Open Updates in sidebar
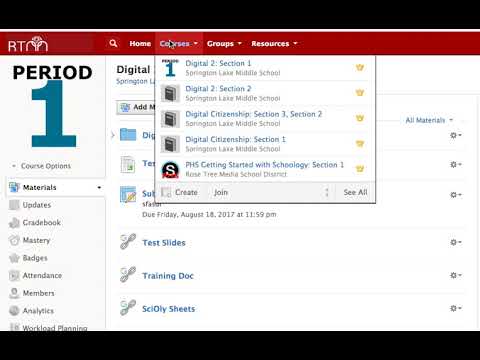 click(x=37, y=205)
